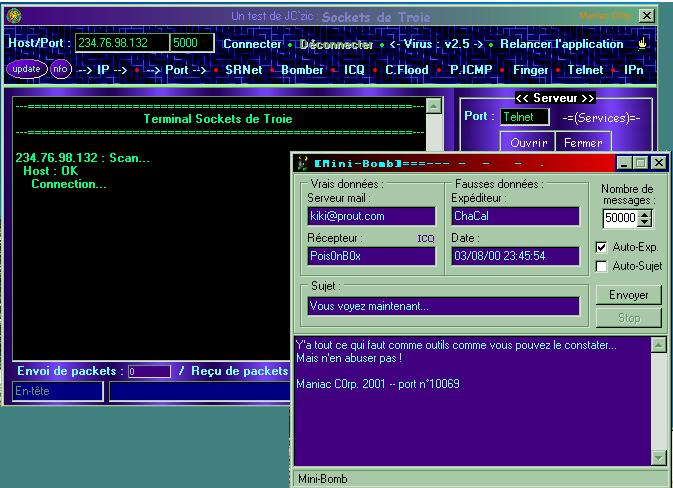Viewport: 673px width, 488px height.
Task: Click the Mini-Bomb title bar icon
Action: click(x=301, y=162)
